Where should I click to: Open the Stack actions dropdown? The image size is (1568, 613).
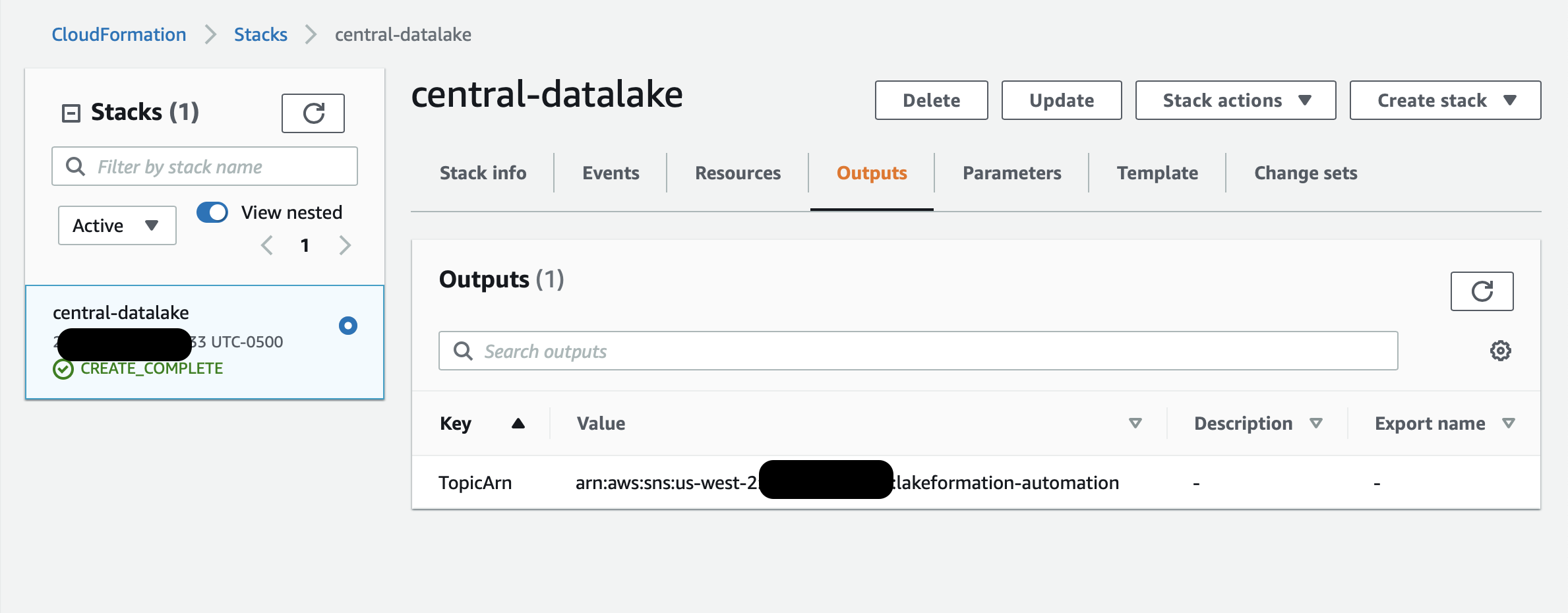tap(1236, 100)
